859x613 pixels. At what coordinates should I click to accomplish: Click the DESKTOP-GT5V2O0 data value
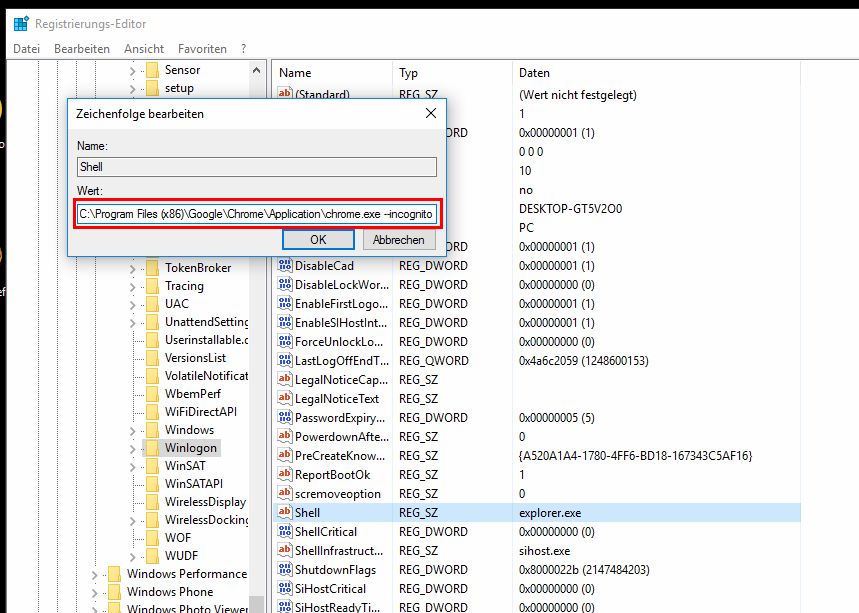570,209
